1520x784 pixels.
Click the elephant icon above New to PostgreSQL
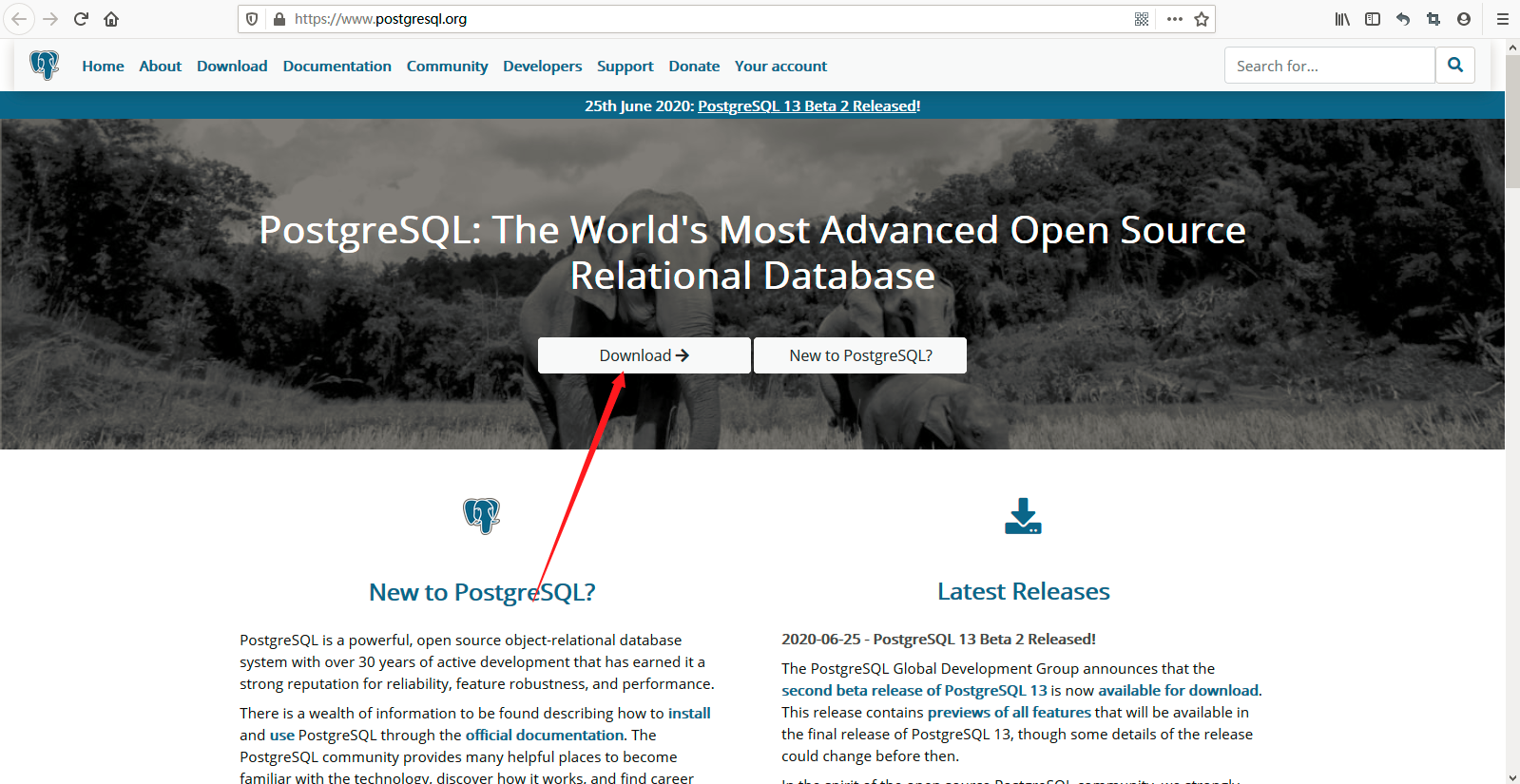(x=482, y=516)
